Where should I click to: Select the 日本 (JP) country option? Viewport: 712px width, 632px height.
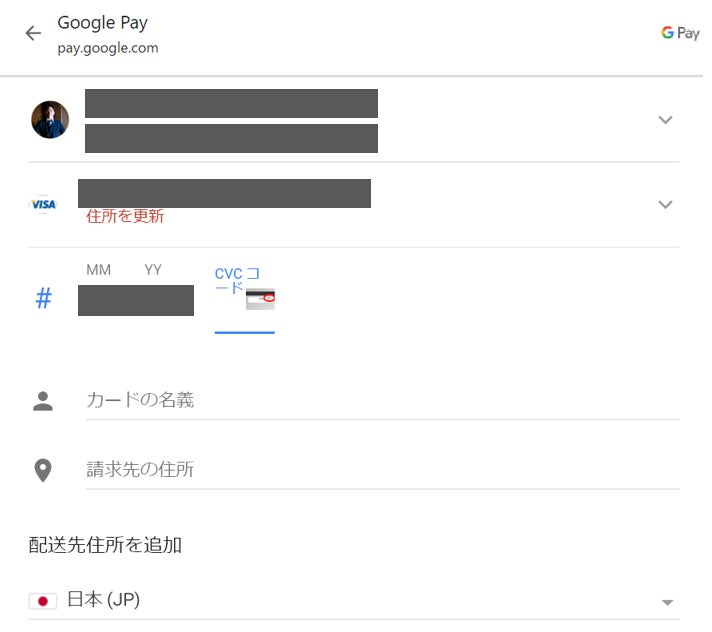click(x=104, y=601)
